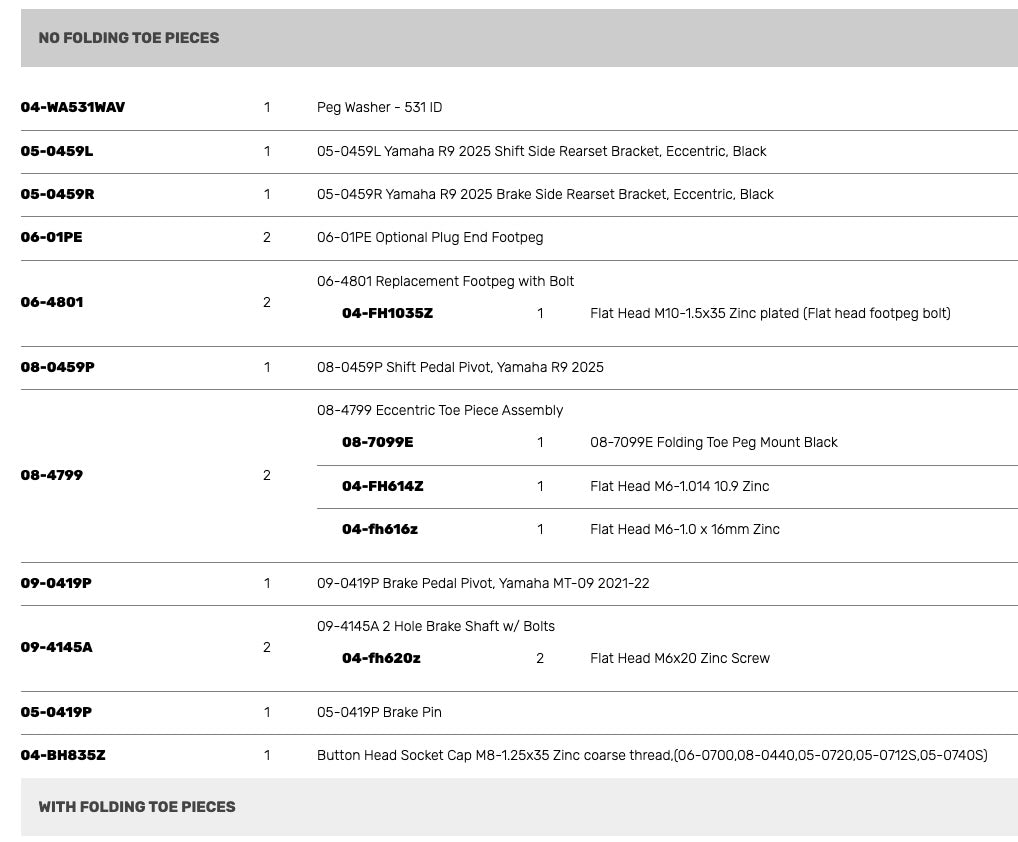Click the Brake Side Rearset Bracket description
The image size is (1018, 842).
click(545, 193)
